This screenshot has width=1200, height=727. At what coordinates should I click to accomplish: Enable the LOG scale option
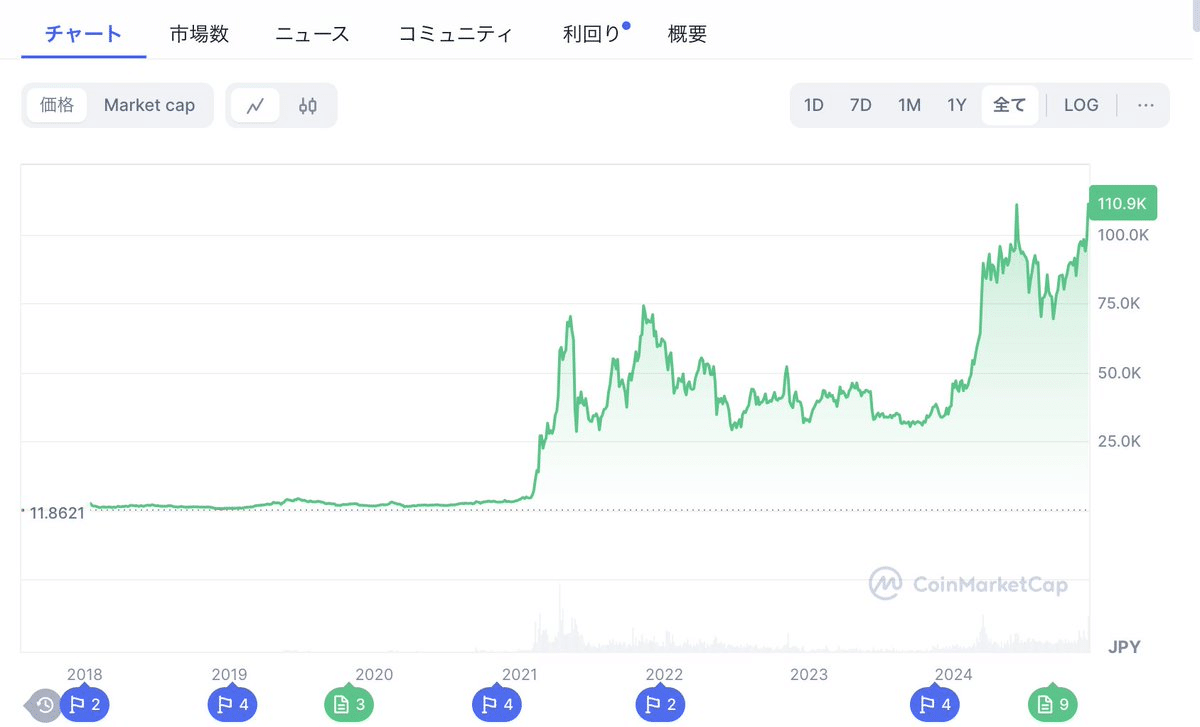(x=1081, y=104)
